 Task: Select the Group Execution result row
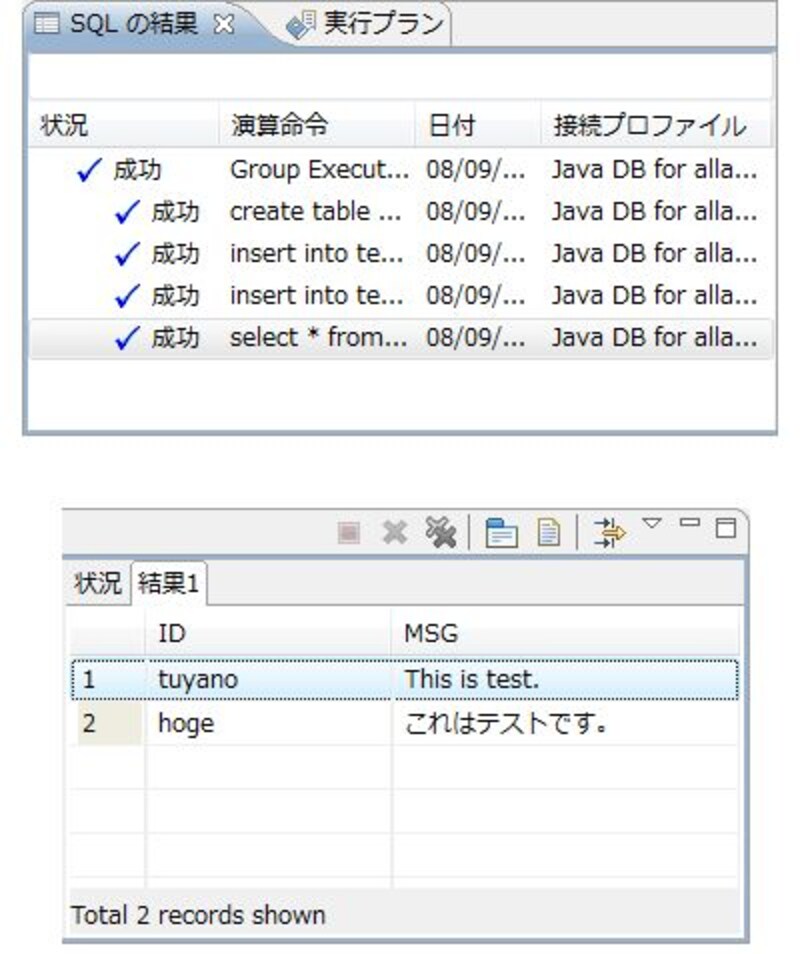pyautogui.click(x=318, y=170)
